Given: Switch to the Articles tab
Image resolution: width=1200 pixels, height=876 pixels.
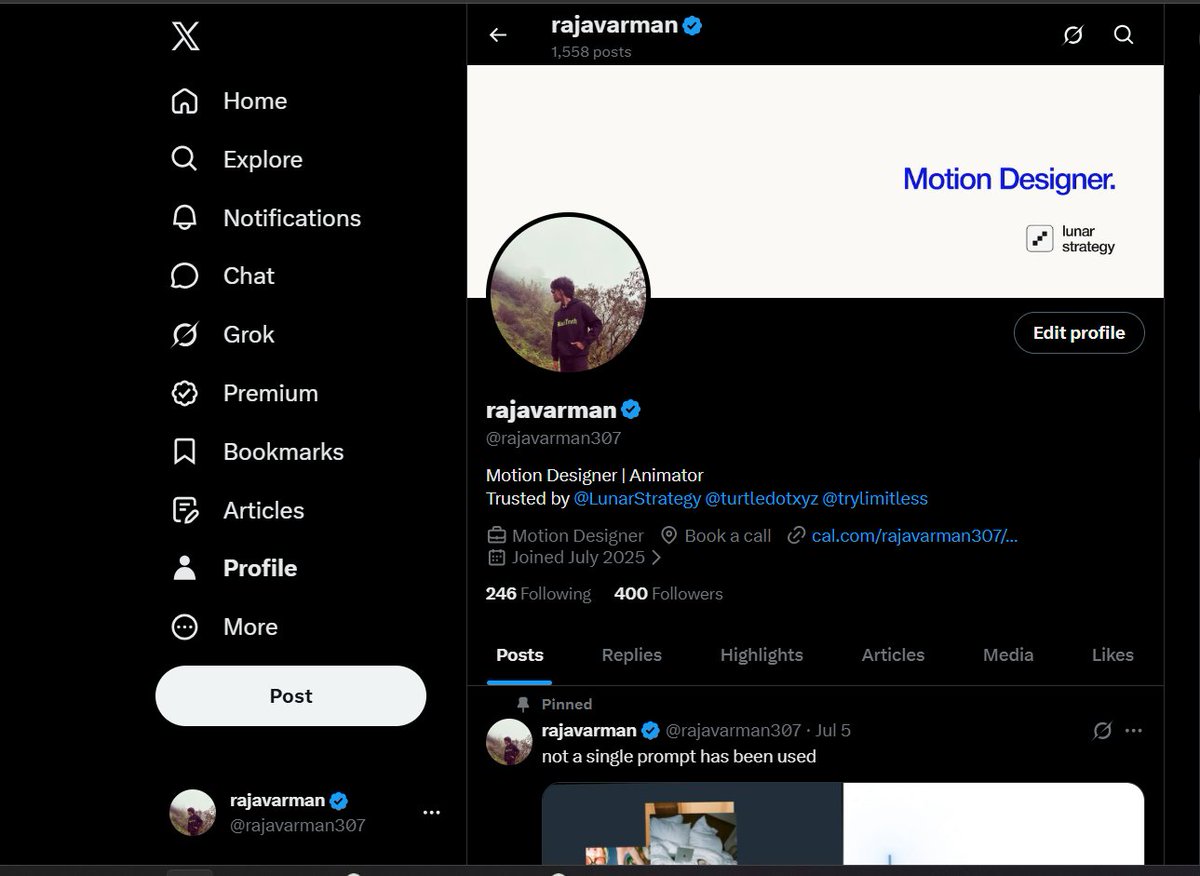Looking at the screenshot, I should click(x=893, y=655).
